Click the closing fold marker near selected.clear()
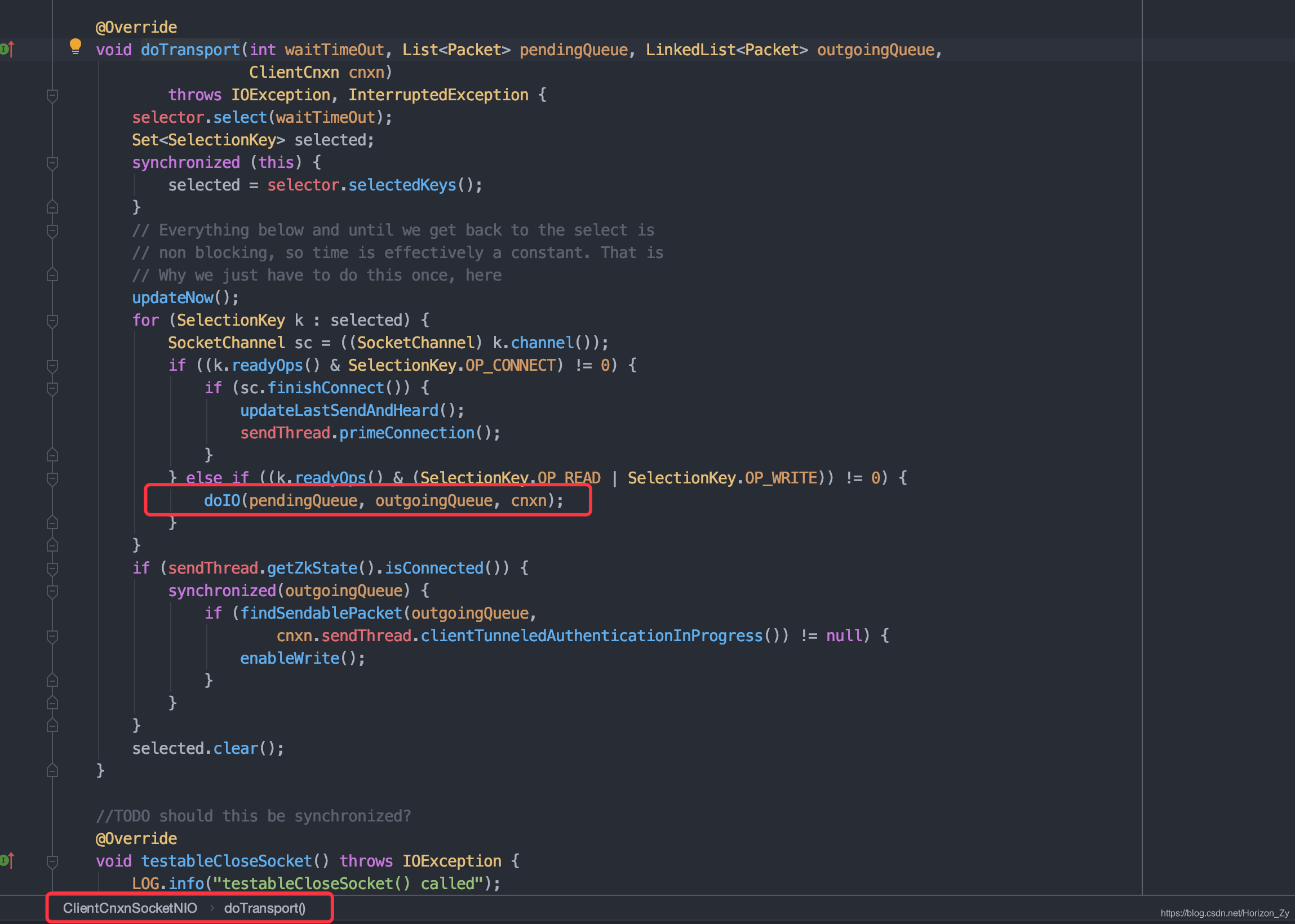The height and width of the screenshot is (924, 1295). click(x=52, y=725)
